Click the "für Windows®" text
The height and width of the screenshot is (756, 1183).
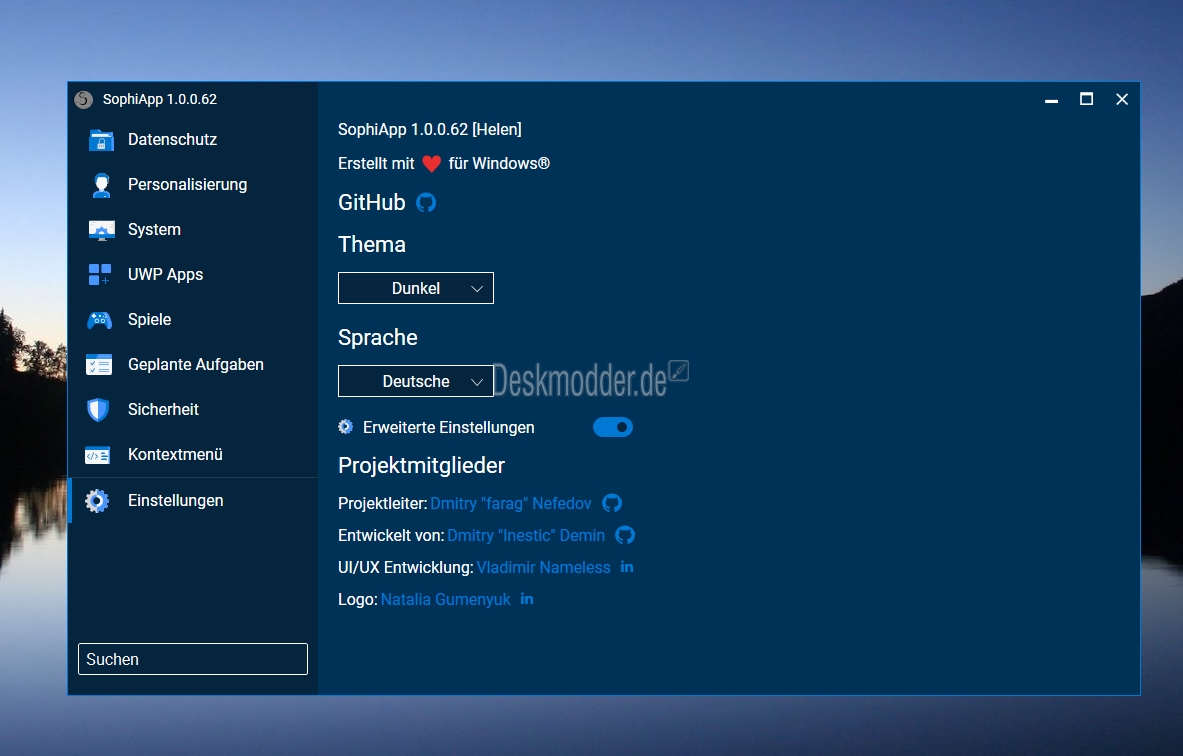pyautogui.click(x=499, y=164)
